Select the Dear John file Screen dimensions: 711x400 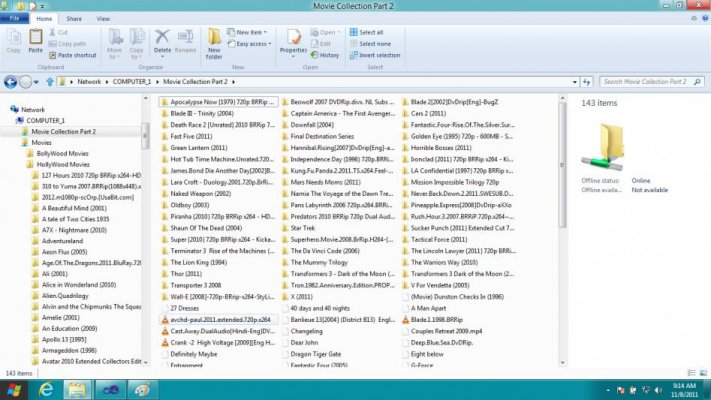coord(304,342)
